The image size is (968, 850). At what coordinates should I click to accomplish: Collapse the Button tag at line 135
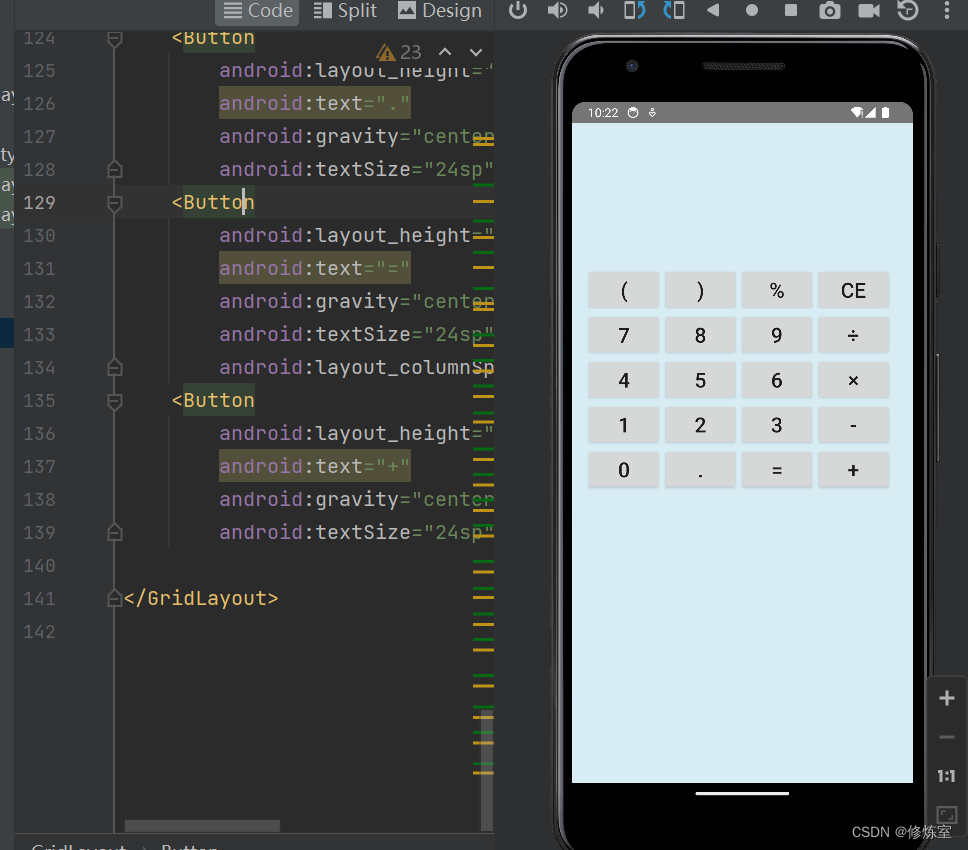pyautogui.click(x=114, y=401)
